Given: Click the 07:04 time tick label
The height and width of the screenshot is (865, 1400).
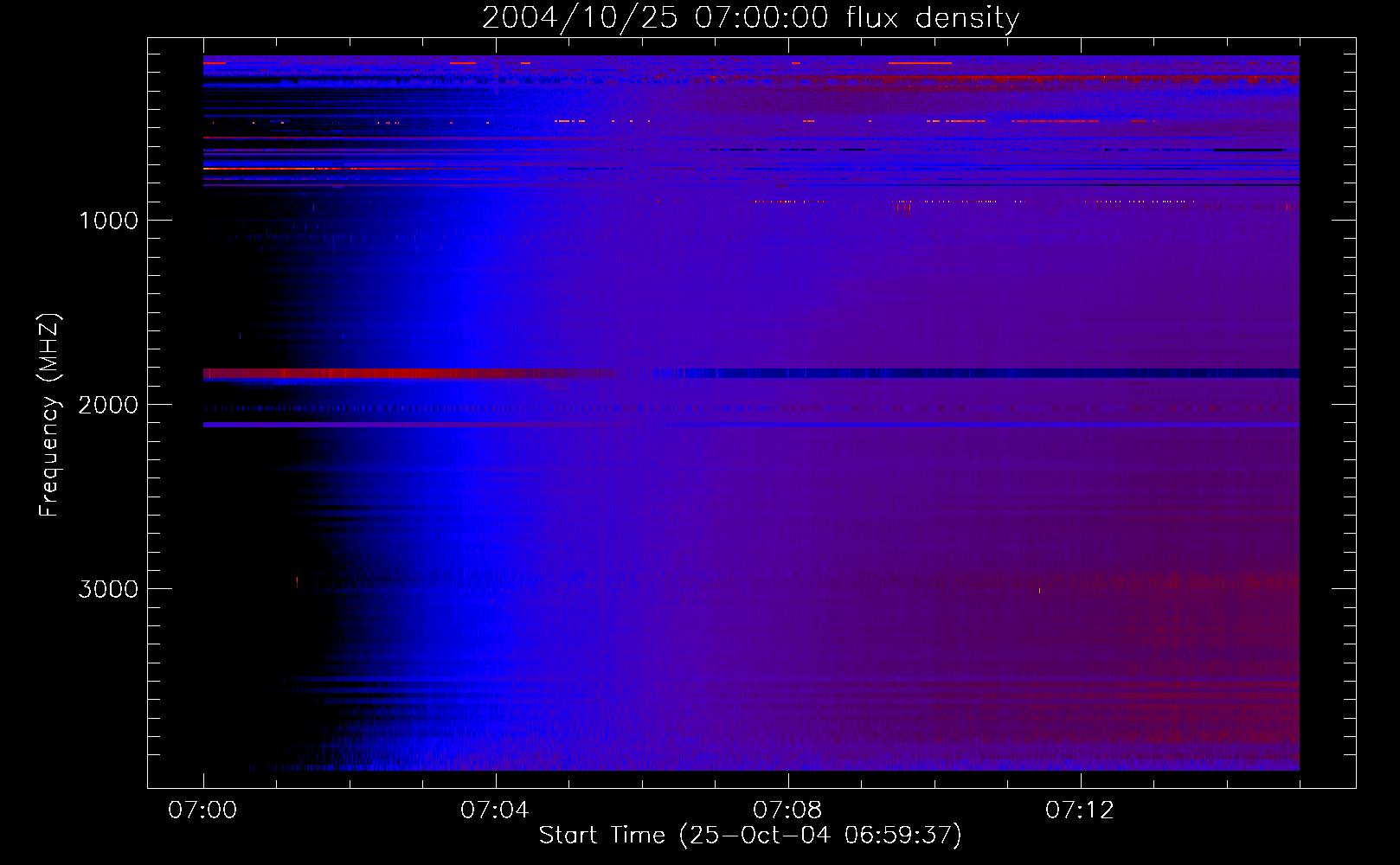Looking at the screenshot, I should [x=495, y=811].
